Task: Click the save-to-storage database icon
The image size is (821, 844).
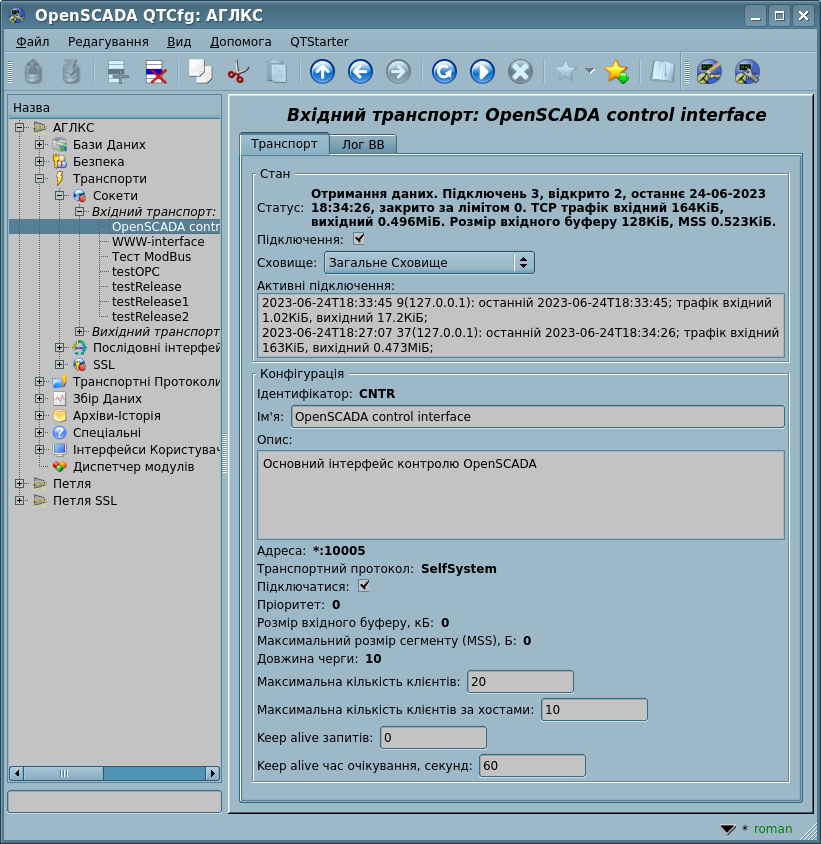Action: (71, 72)
